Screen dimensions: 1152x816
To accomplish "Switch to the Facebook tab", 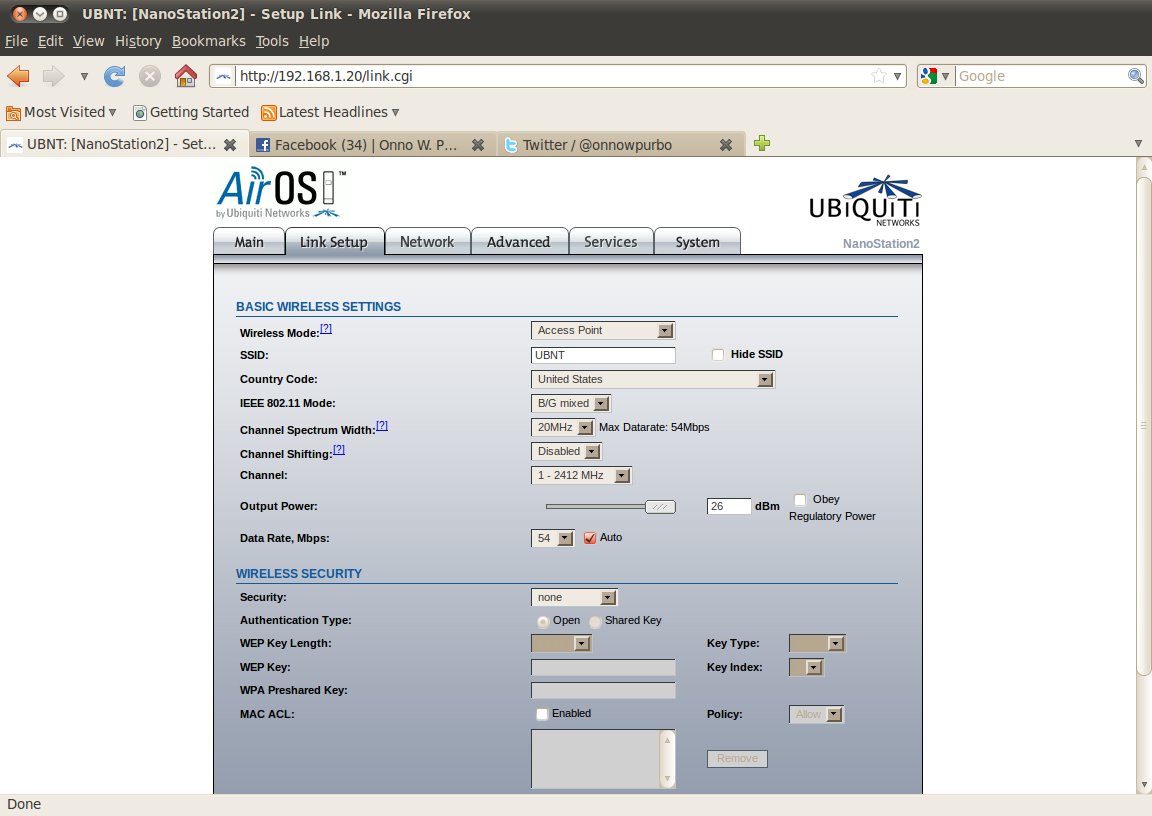I will [372, 145].
